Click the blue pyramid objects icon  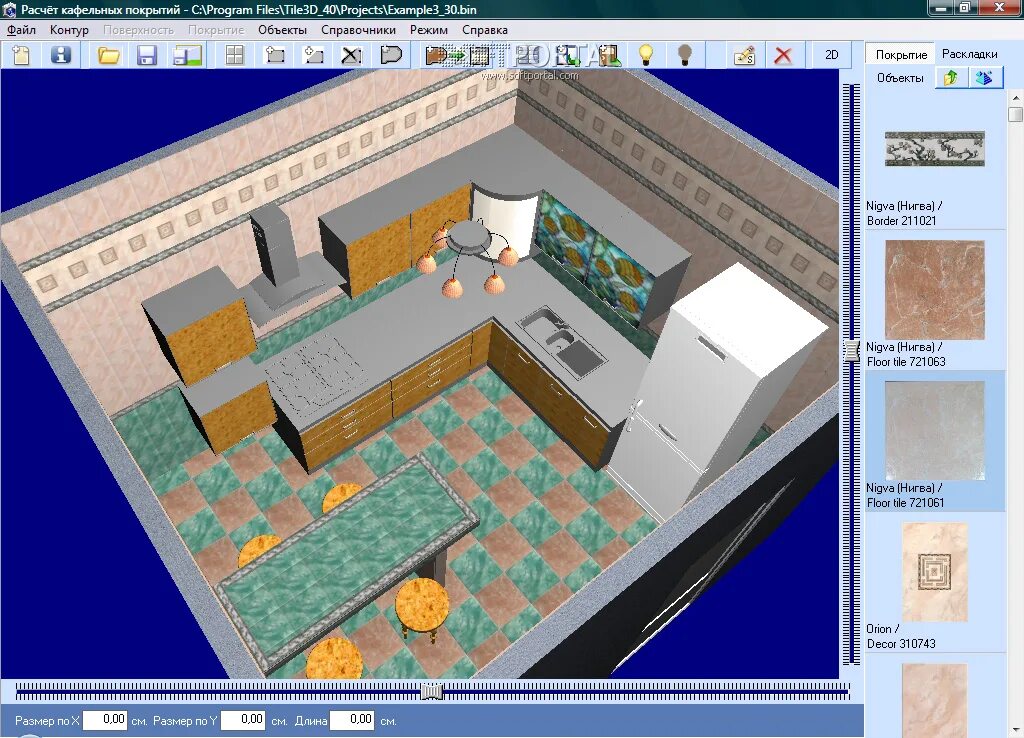coord(984,78)
